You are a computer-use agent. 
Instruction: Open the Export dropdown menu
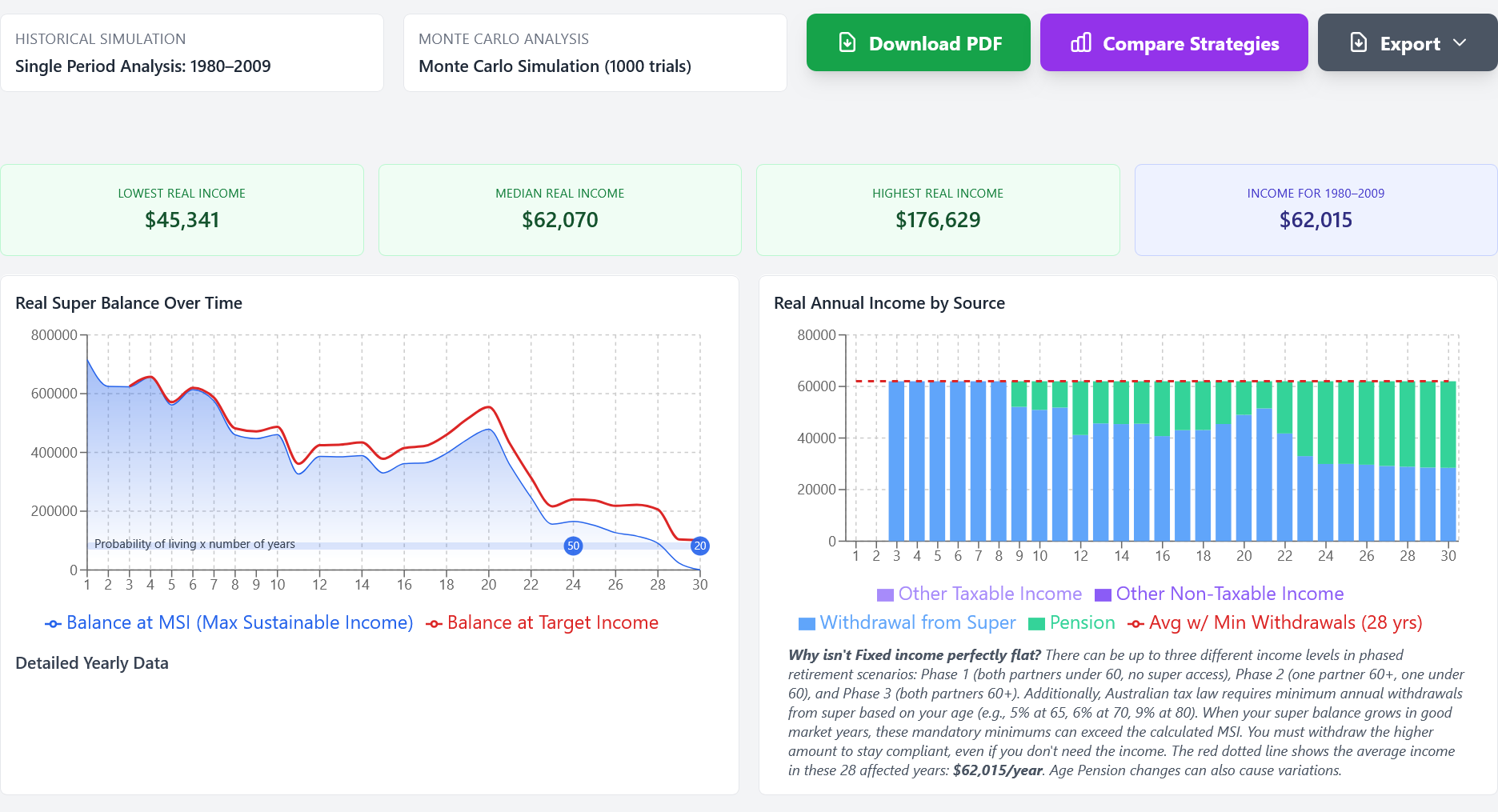pos(1408,42)
